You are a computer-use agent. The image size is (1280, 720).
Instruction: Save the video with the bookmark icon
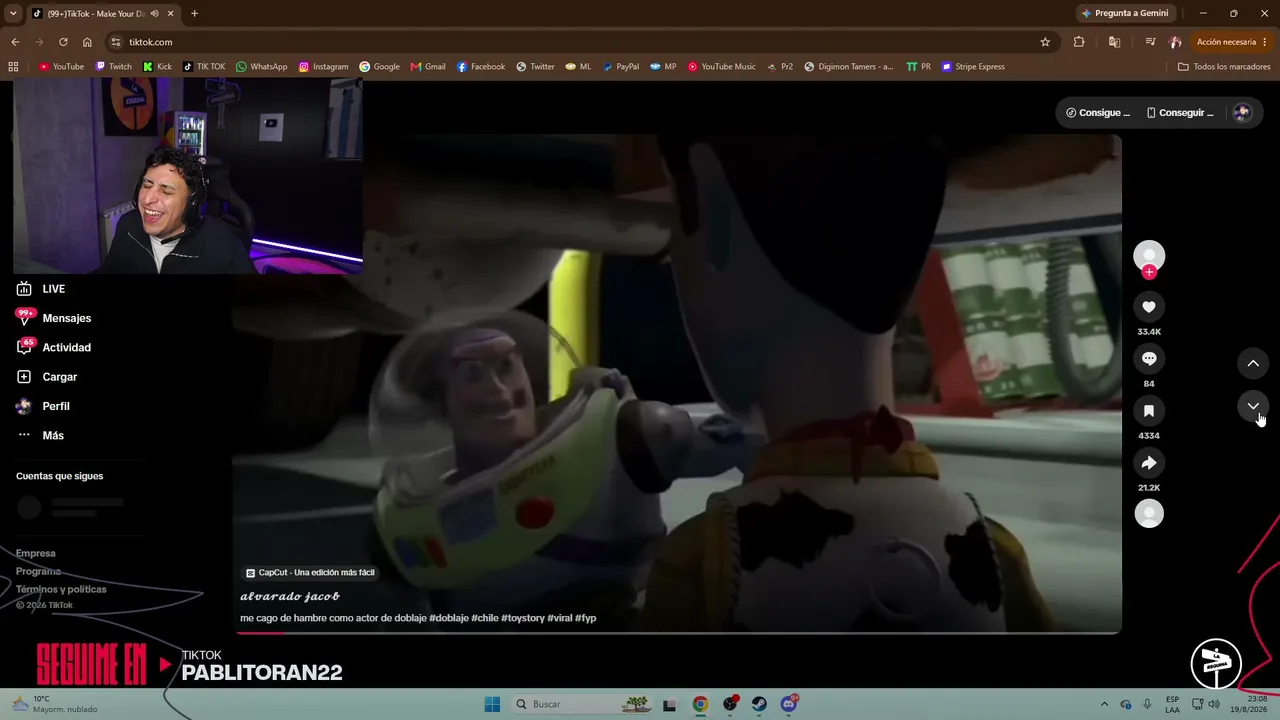click(1149, 411)
